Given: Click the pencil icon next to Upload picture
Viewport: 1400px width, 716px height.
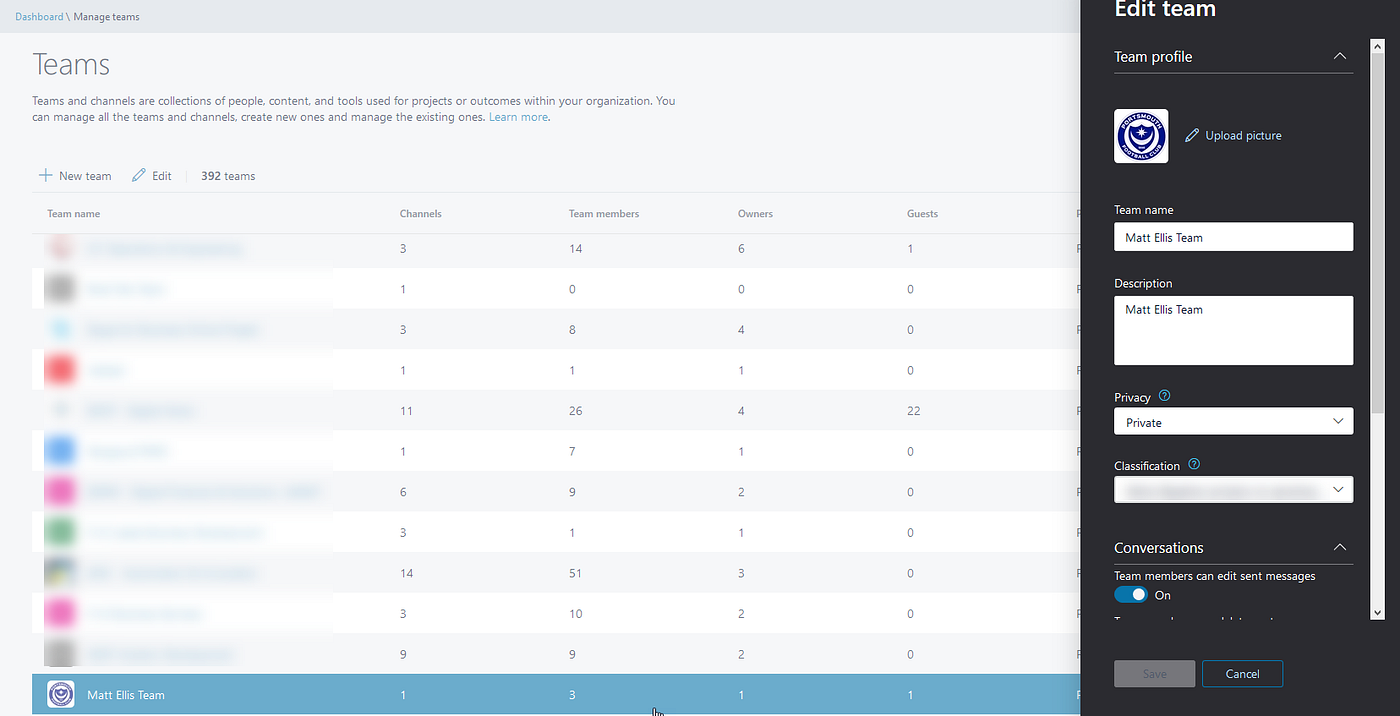Looking at the screenshot, I should click(1191, 136).
